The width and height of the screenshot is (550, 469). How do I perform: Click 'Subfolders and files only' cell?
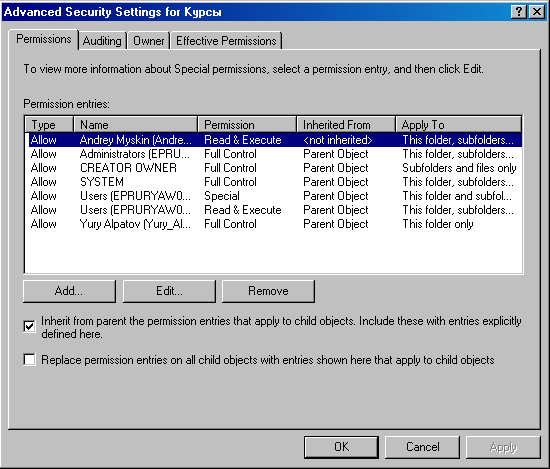point(459,168)
